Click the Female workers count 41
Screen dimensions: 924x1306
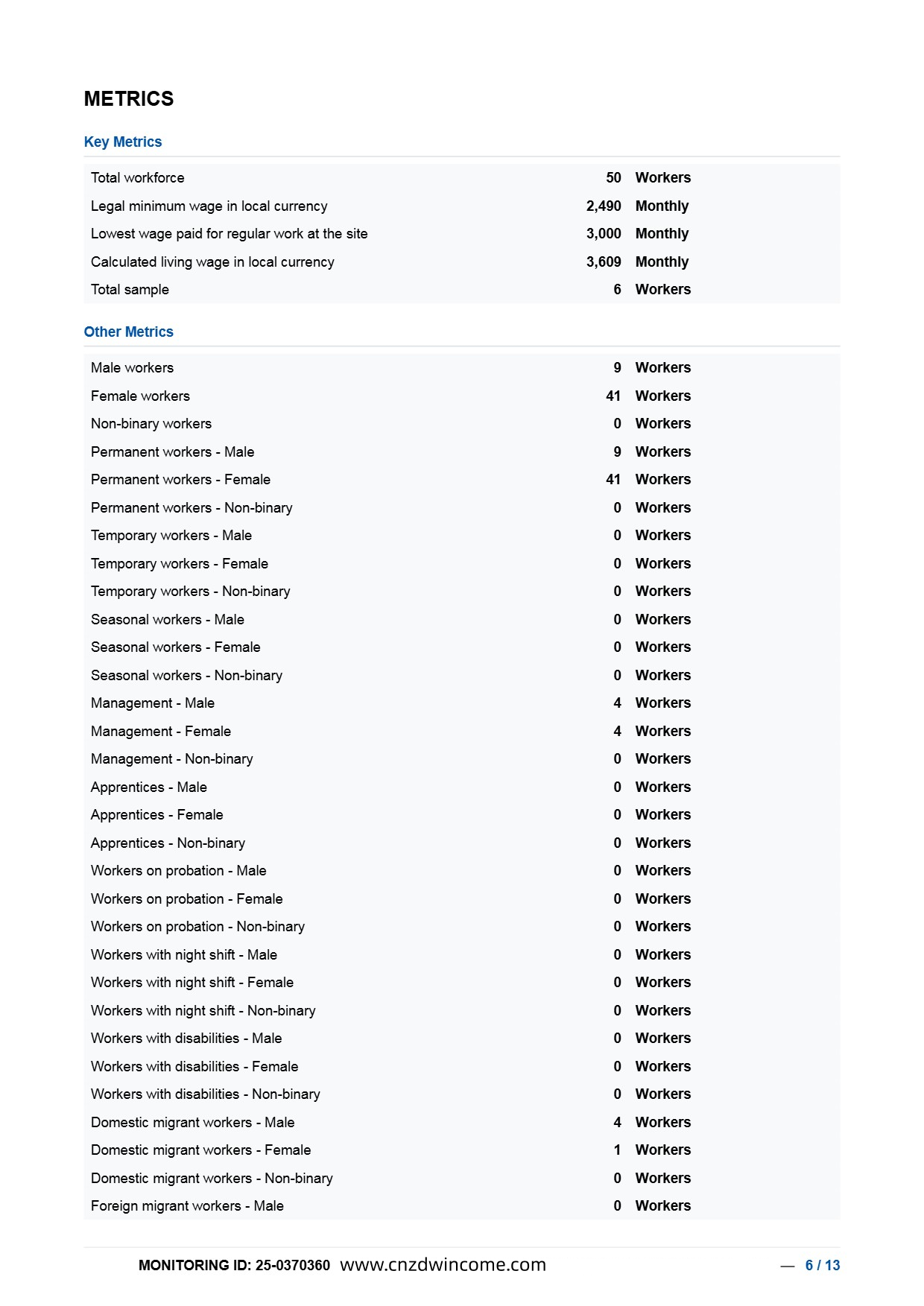coord(613,396)
